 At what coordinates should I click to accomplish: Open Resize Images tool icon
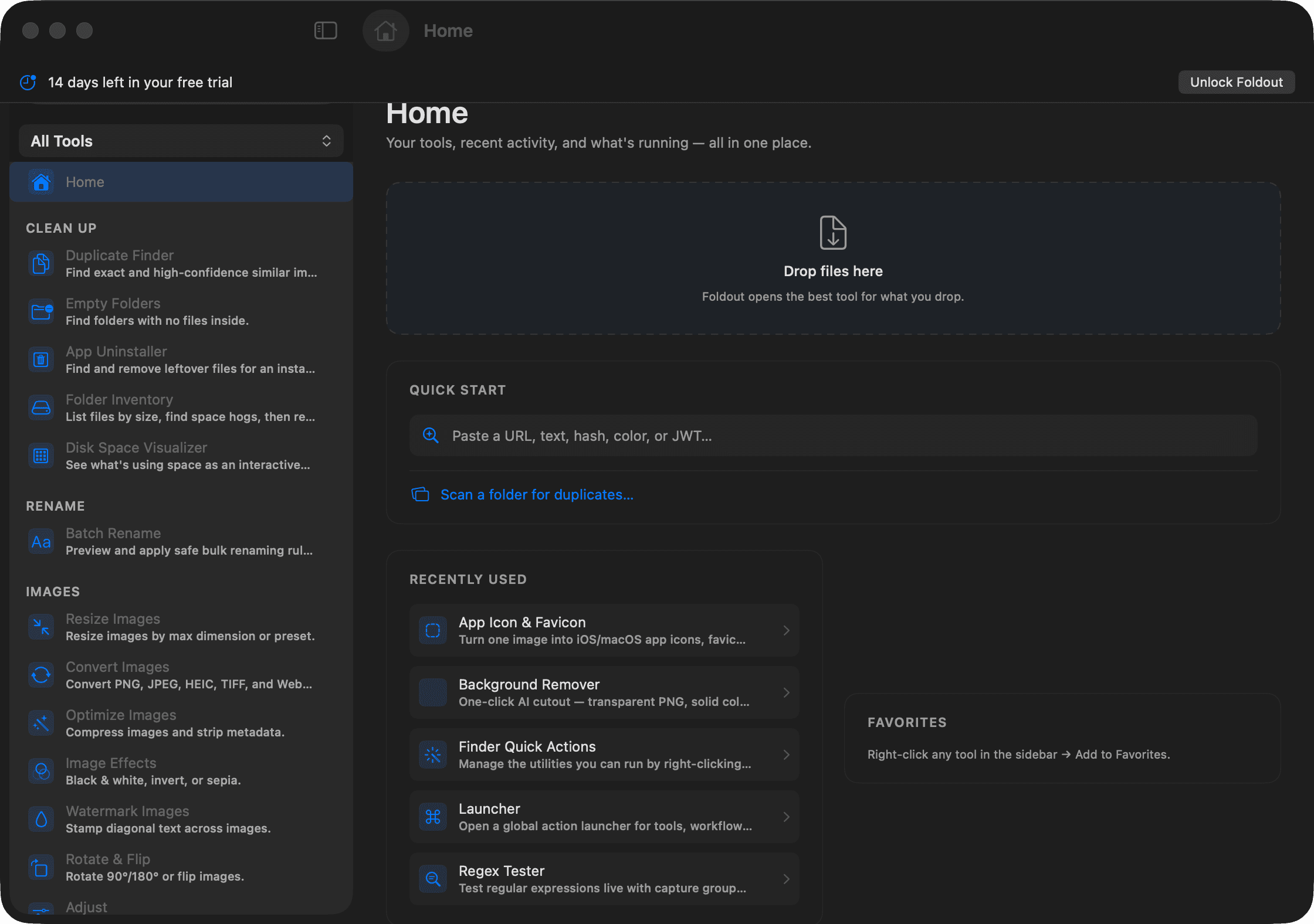click(41, 627)
